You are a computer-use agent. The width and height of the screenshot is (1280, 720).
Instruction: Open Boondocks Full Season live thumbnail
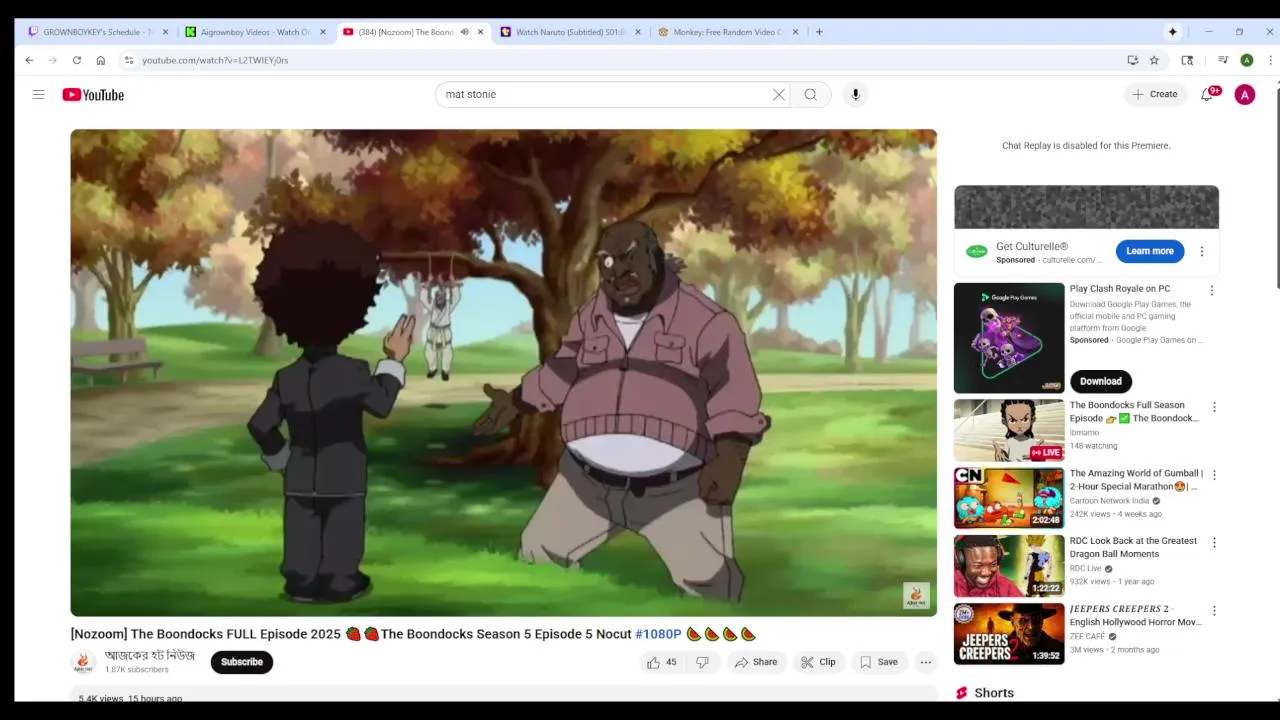1009,430
